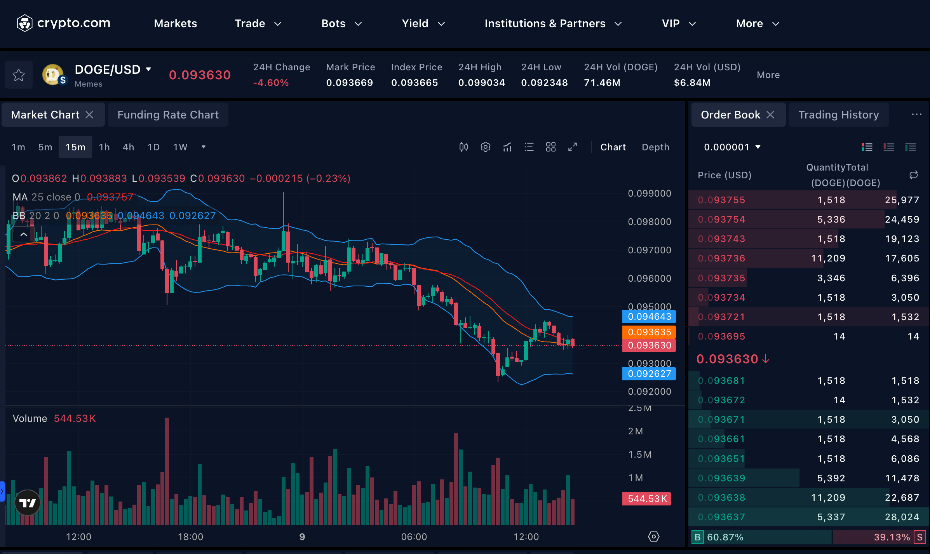
Task: Expand the side panel handle left of TradingView logo
Action: pyautogui.click(x=2, y=492)
